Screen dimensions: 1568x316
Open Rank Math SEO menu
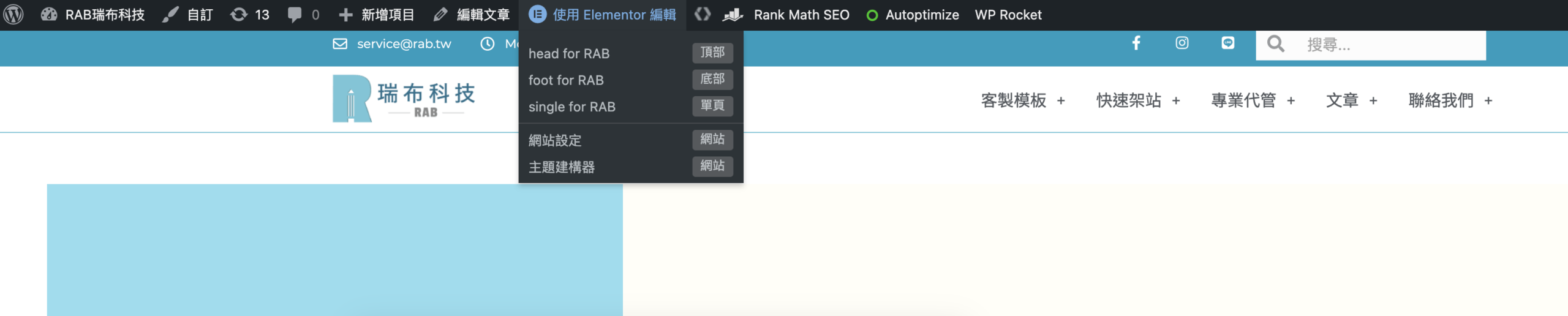(x=801, y=15)
